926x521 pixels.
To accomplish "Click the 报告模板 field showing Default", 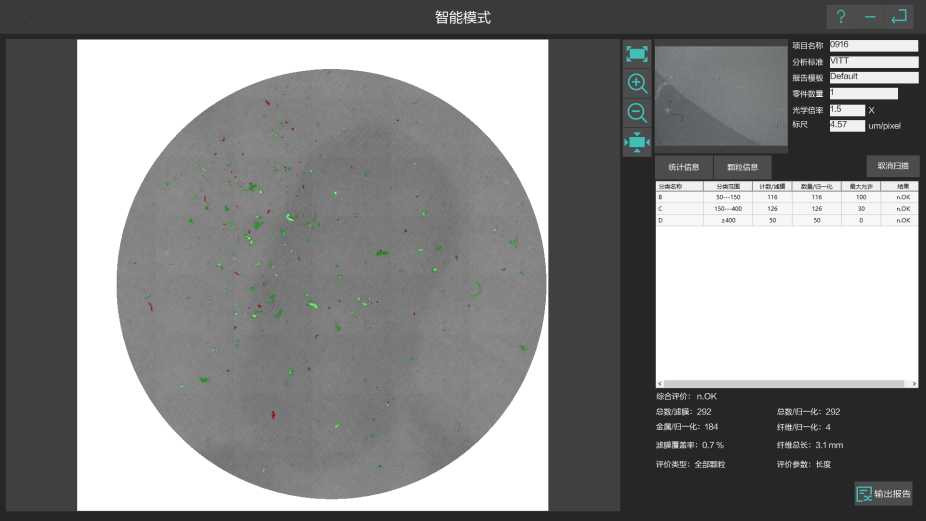I will pos(873,77).
